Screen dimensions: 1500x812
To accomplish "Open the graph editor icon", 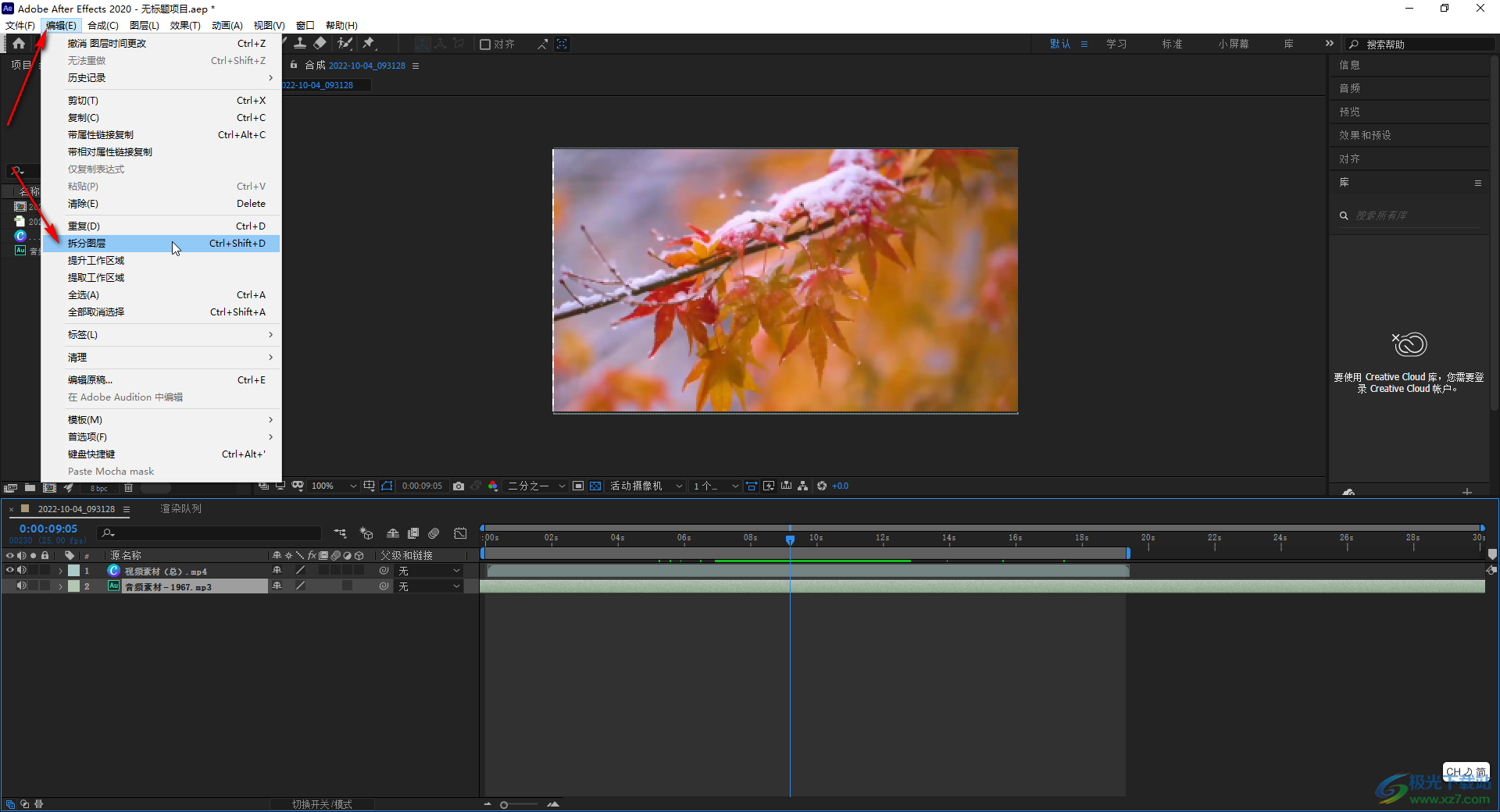I will tap(461, 533).
